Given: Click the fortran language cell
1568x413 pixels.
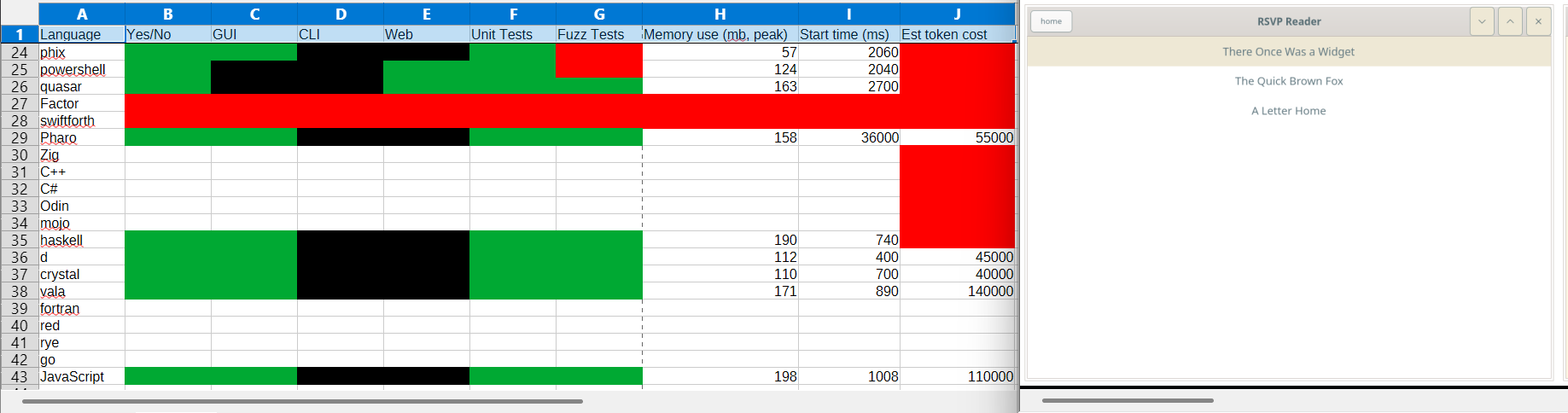Looking at the screenshot, I should click(82, 308).
